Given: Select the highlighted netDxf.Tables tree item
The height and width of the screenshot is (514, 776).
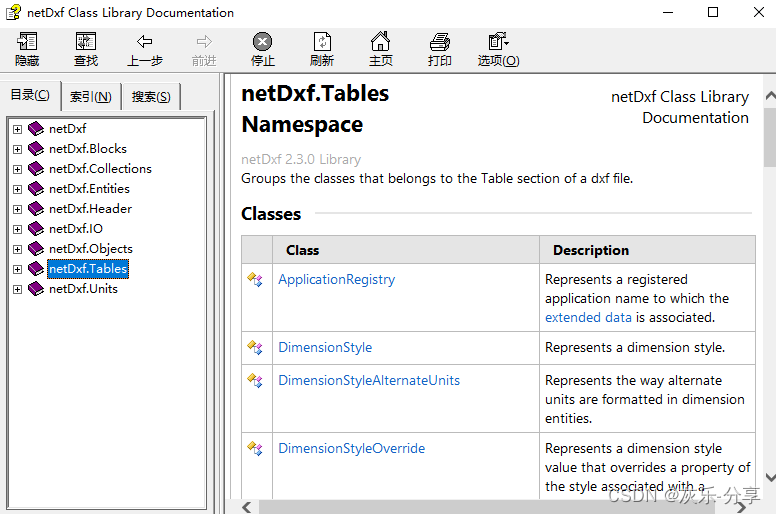Looking at the screenshot, I should click(88, 269).
